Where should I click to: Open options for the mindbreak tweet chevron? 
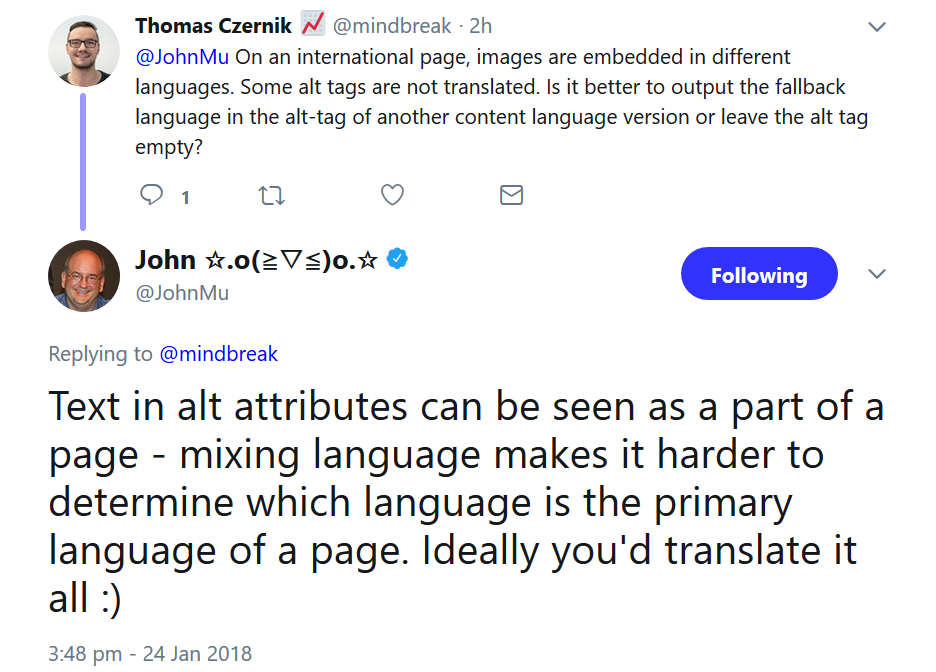coord(877,26)
